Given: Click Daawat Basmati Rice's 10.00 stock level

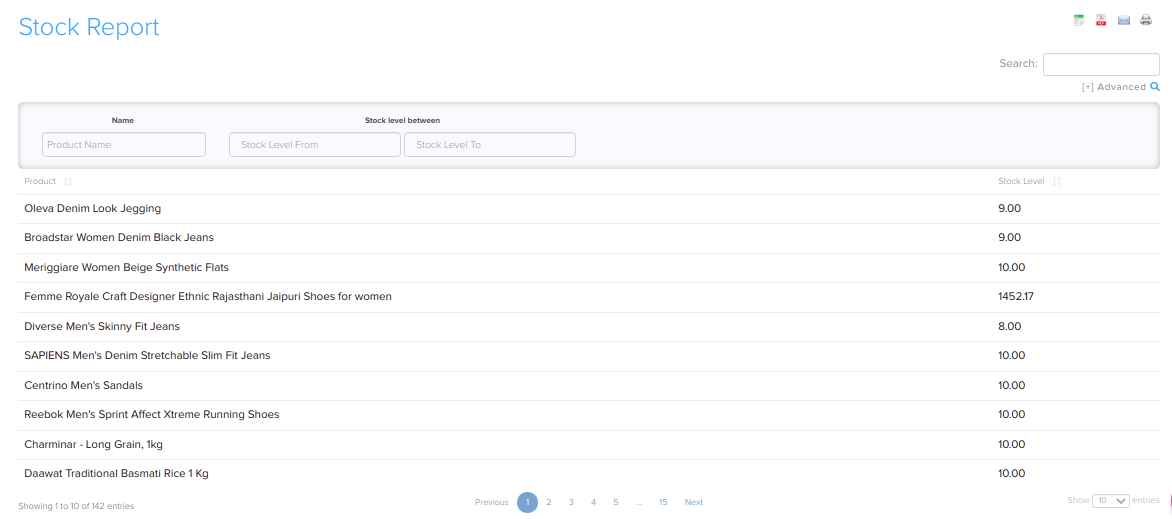Looking at the screenshot, I should pos(1011,473).
